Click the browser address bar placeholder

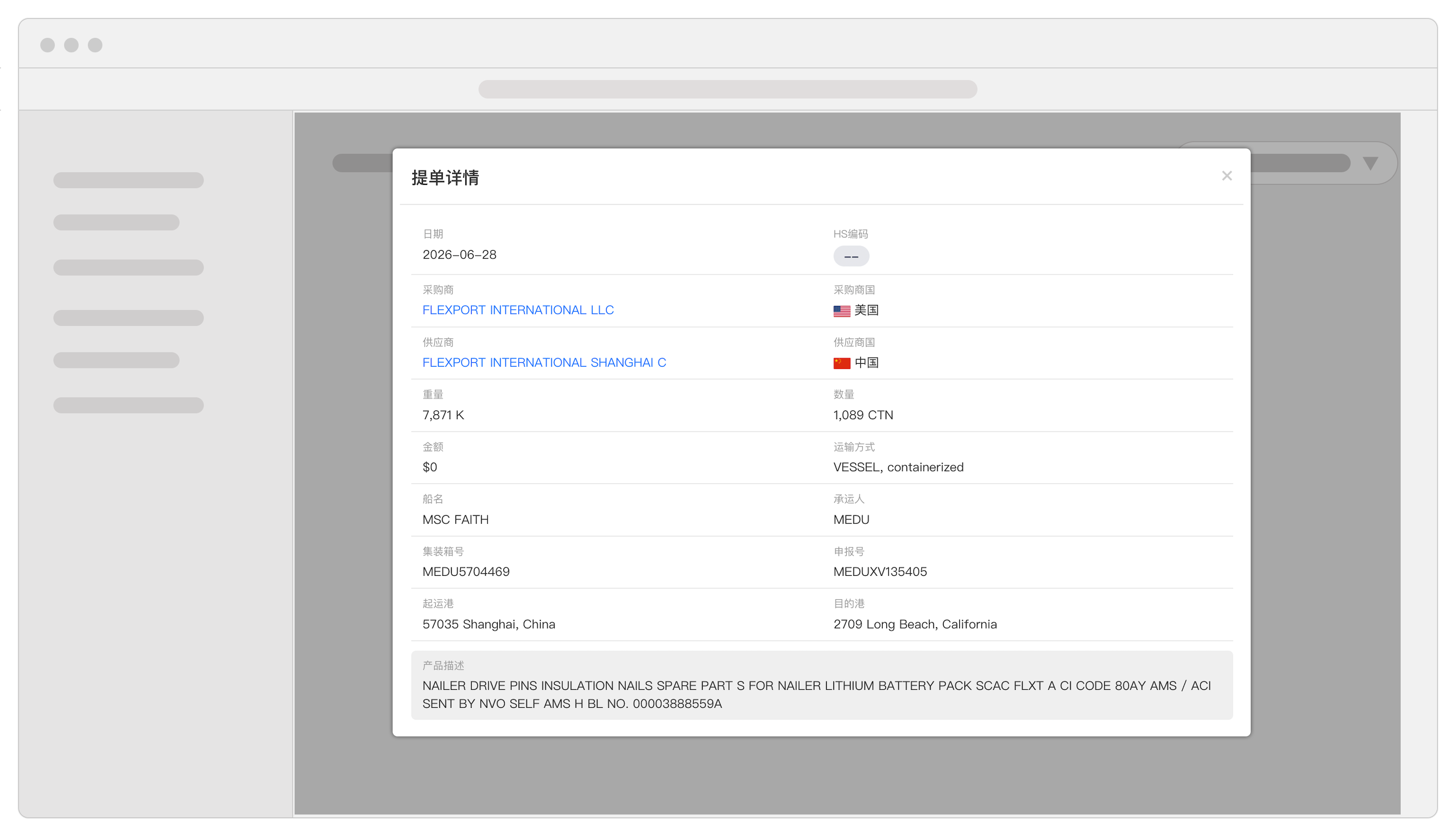click(x=728, y=89)
